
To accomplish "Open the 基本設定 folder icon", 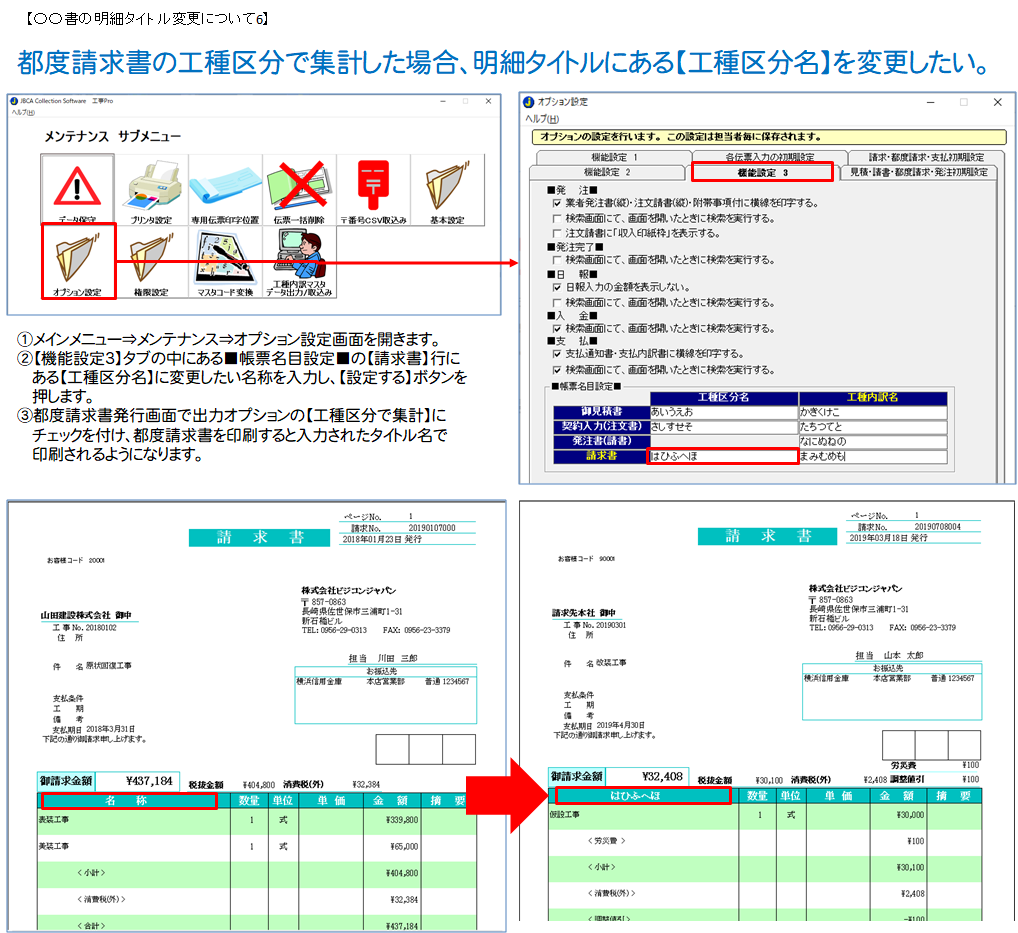I will tap(446, 189).
